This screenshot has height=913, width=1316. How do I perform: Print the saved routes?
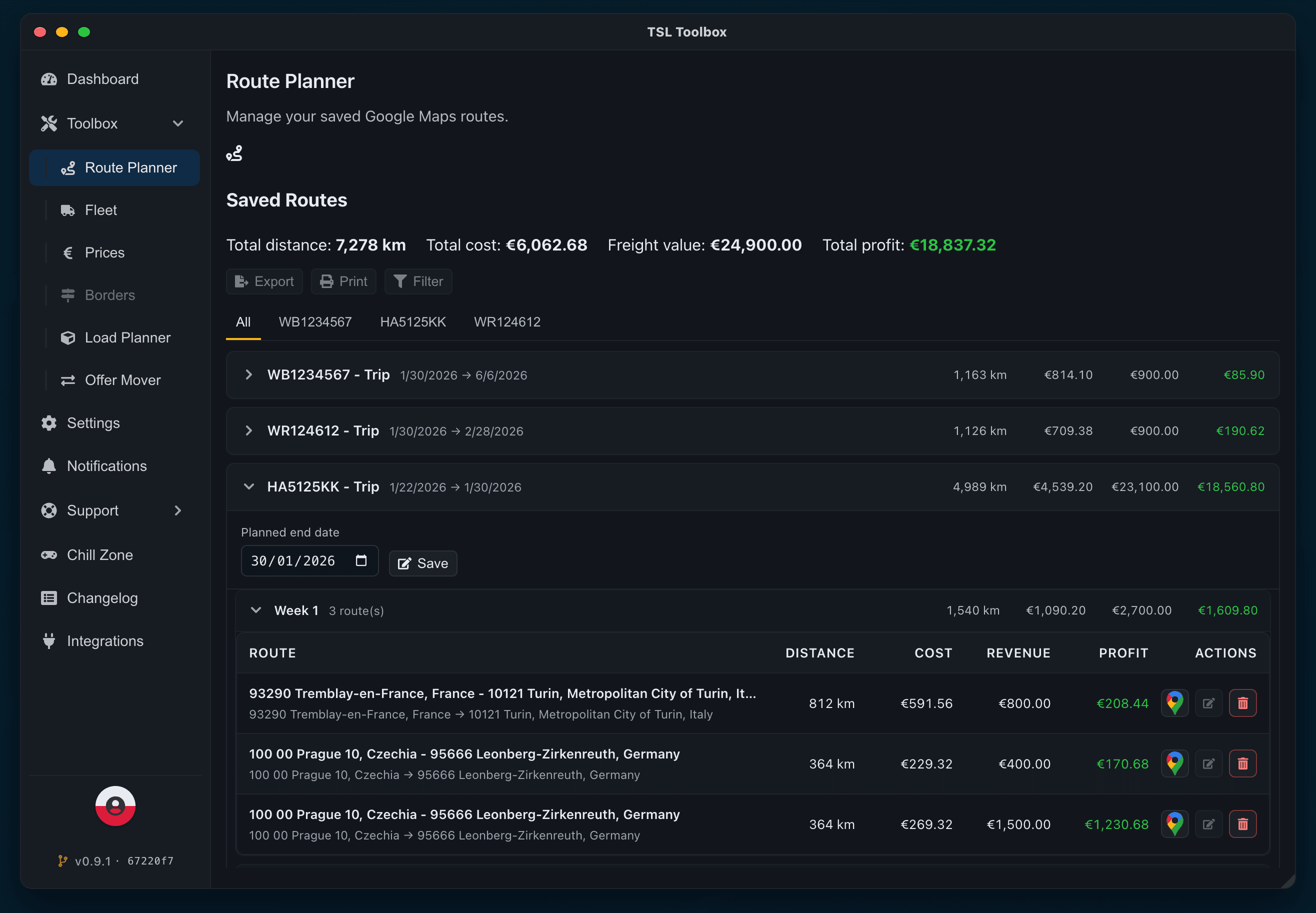tap(343, 281)
